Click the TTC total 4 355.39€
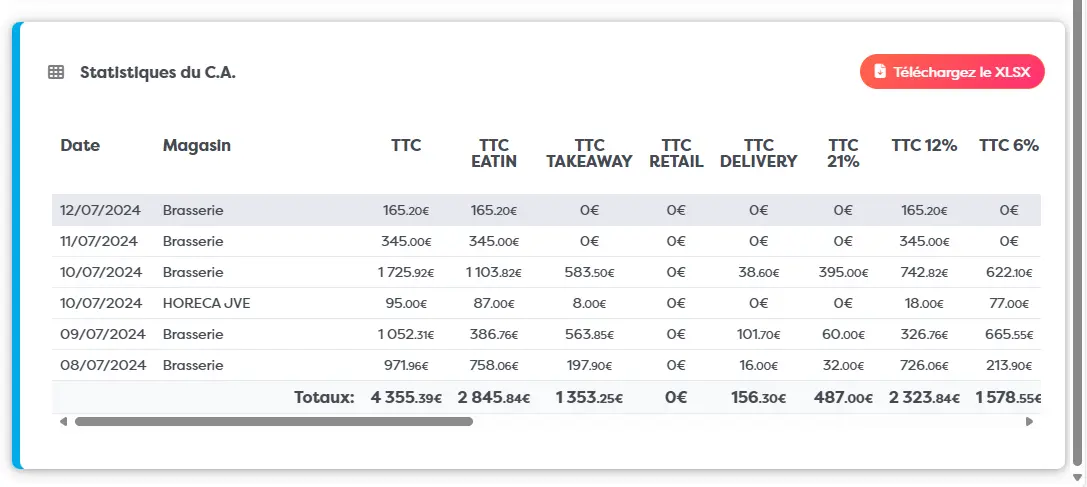Image resolution: width=1087 pixels, height=487 pixels. coord(406,398)
